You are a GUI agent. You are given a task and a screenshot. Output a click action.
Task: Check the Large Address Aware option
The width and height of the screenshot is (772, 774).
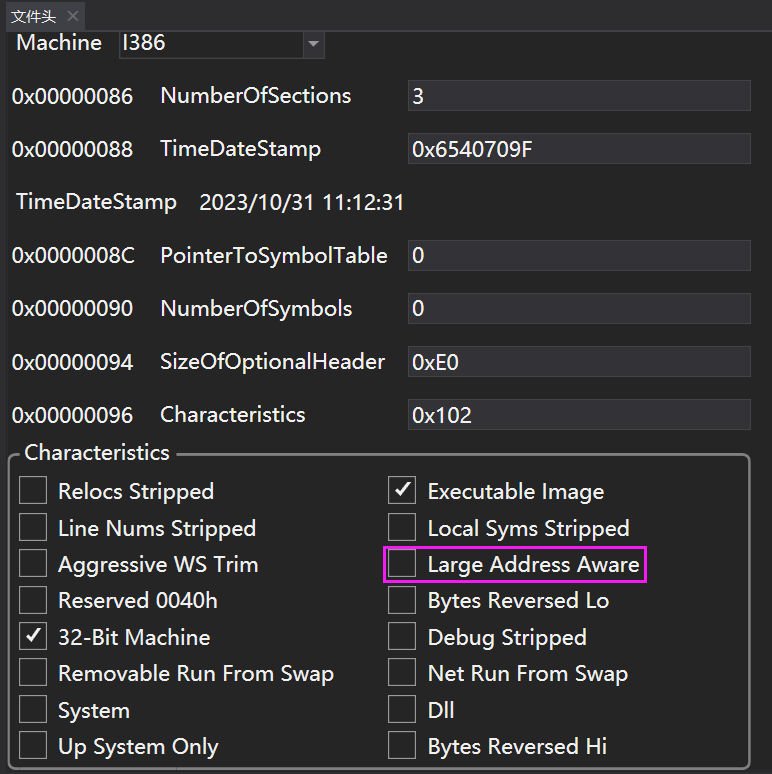(x=402, y=563)
